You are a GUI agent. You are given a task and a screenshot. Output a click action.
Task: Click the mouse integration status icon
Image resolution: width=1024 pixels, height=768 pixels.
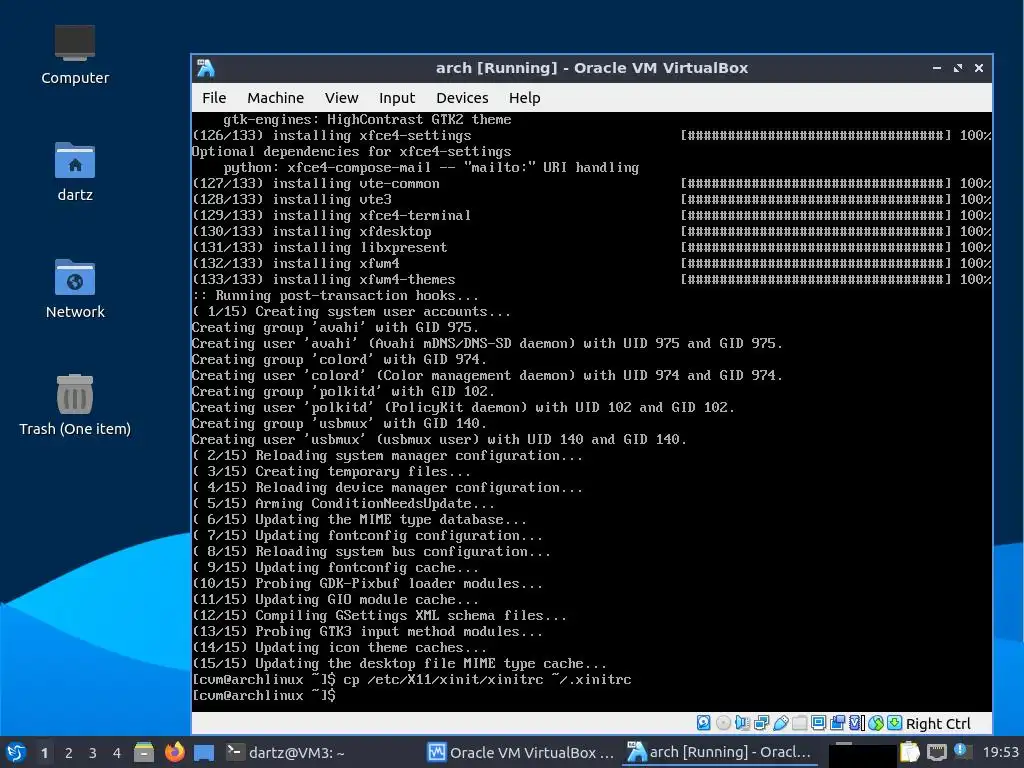click(x=876, y=723)
